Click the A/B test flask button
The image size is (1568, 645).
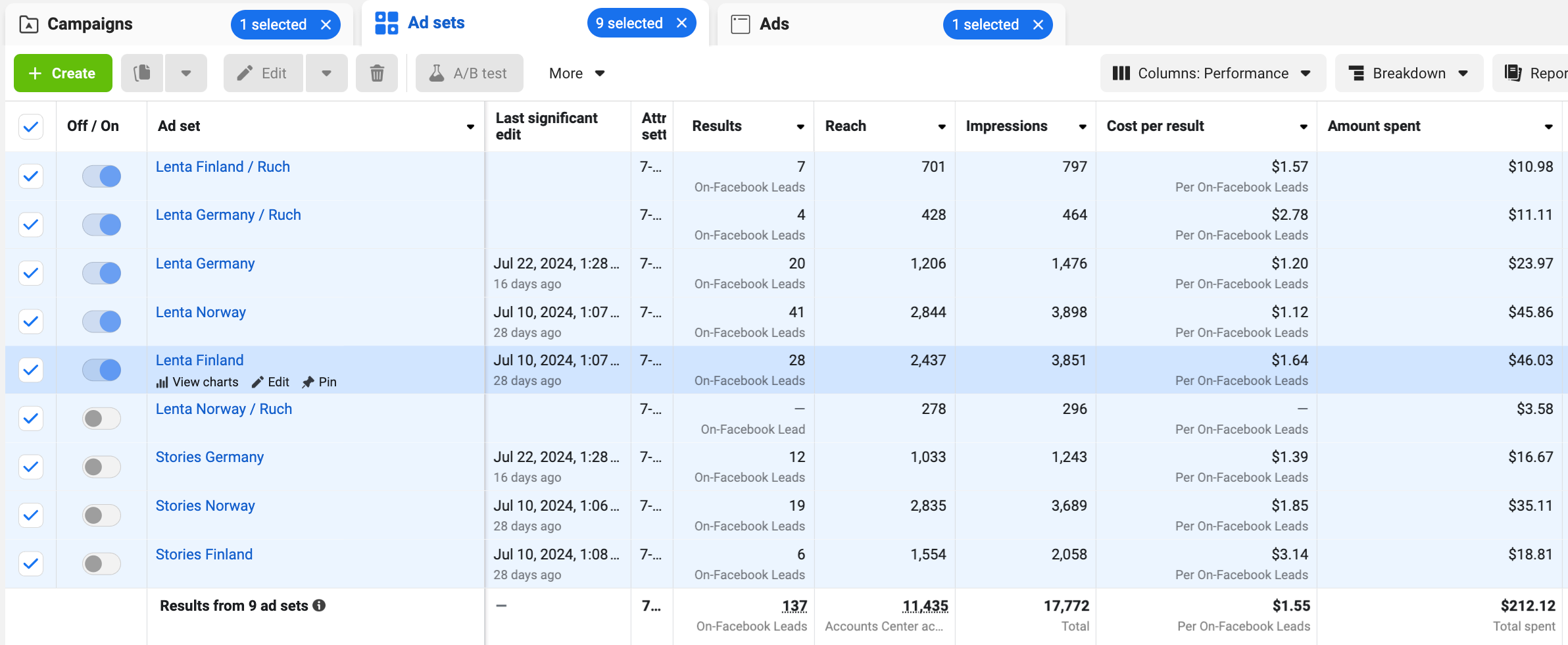469,73
